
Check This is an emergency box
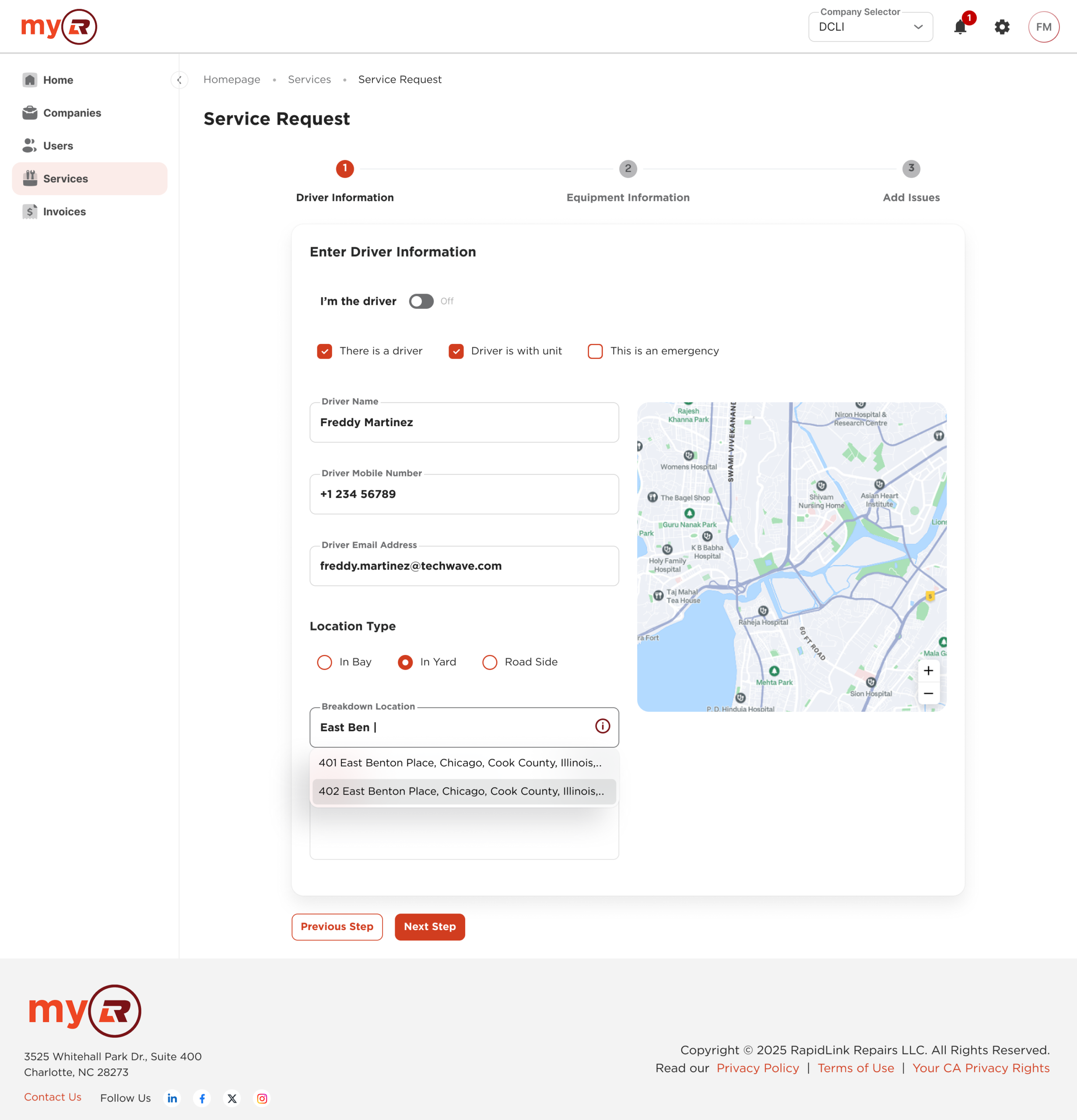pos(595,351)
